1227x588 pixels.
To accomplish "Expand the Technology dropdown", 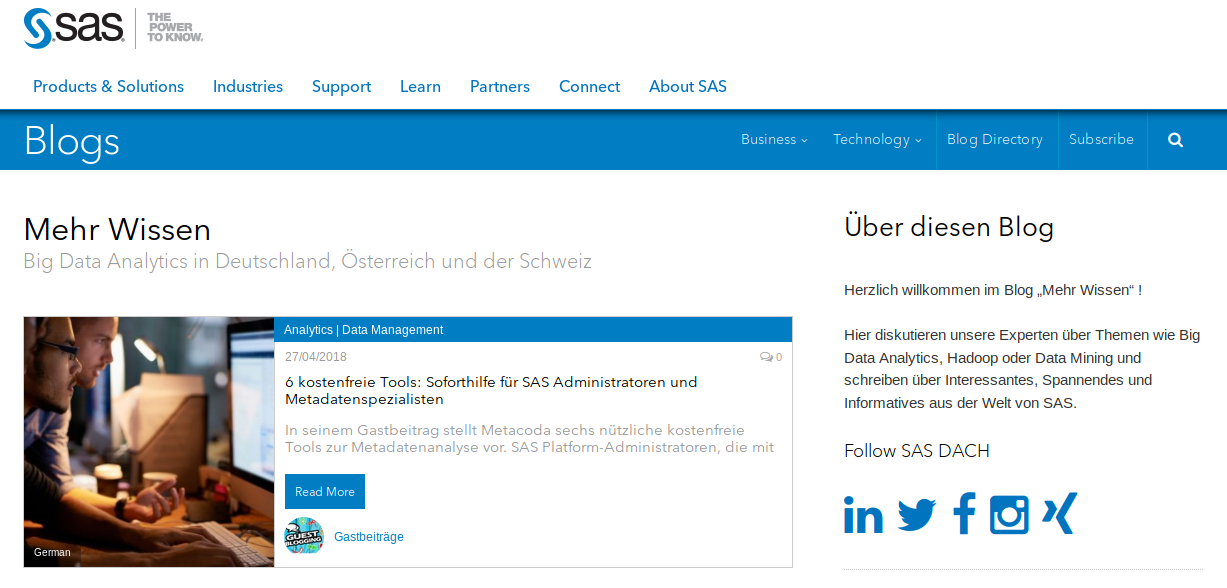I will pyautogui.click(x=877, y=140).
